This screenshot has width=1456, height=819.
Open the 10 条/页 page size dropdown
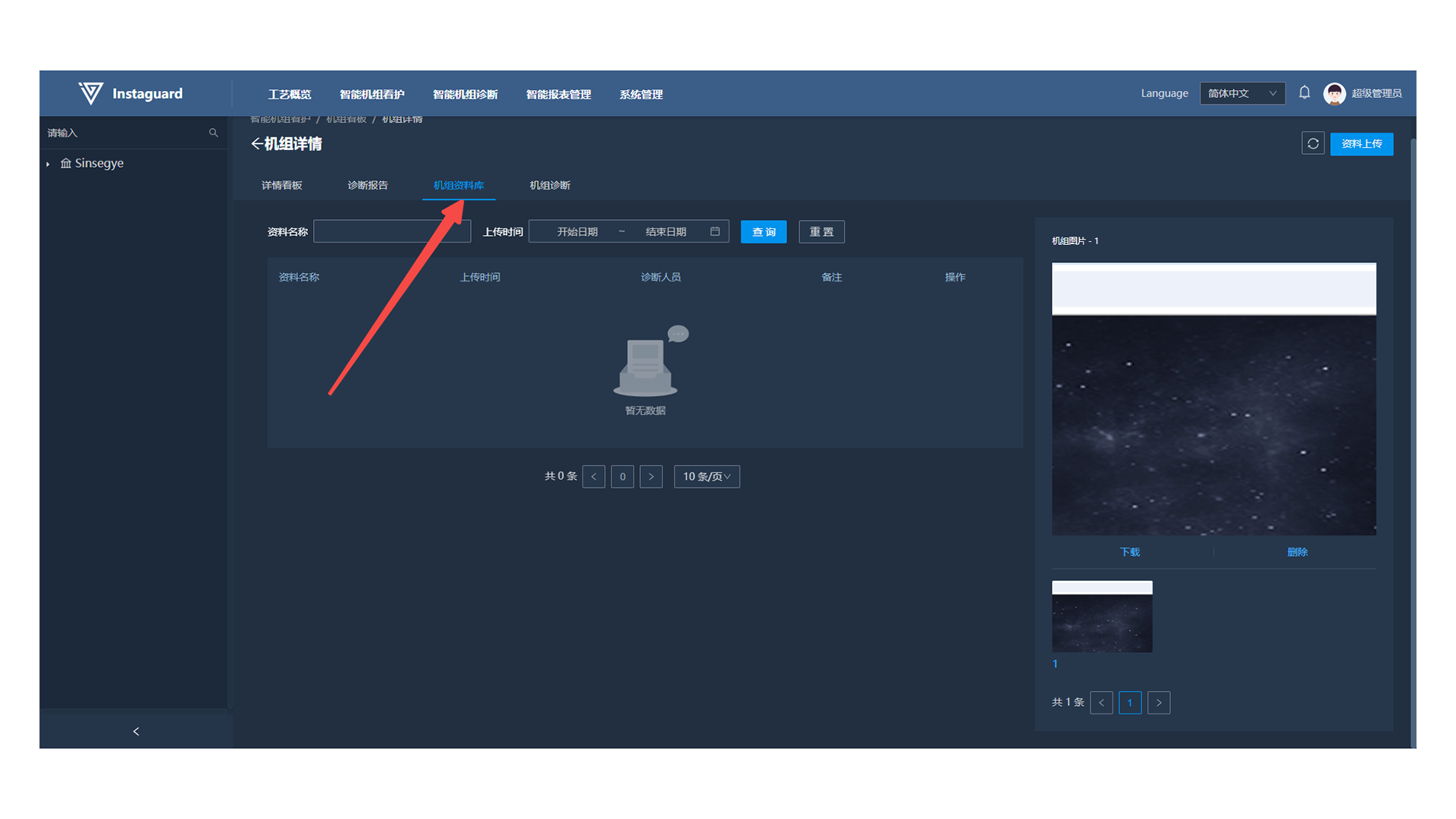(707, 476)
